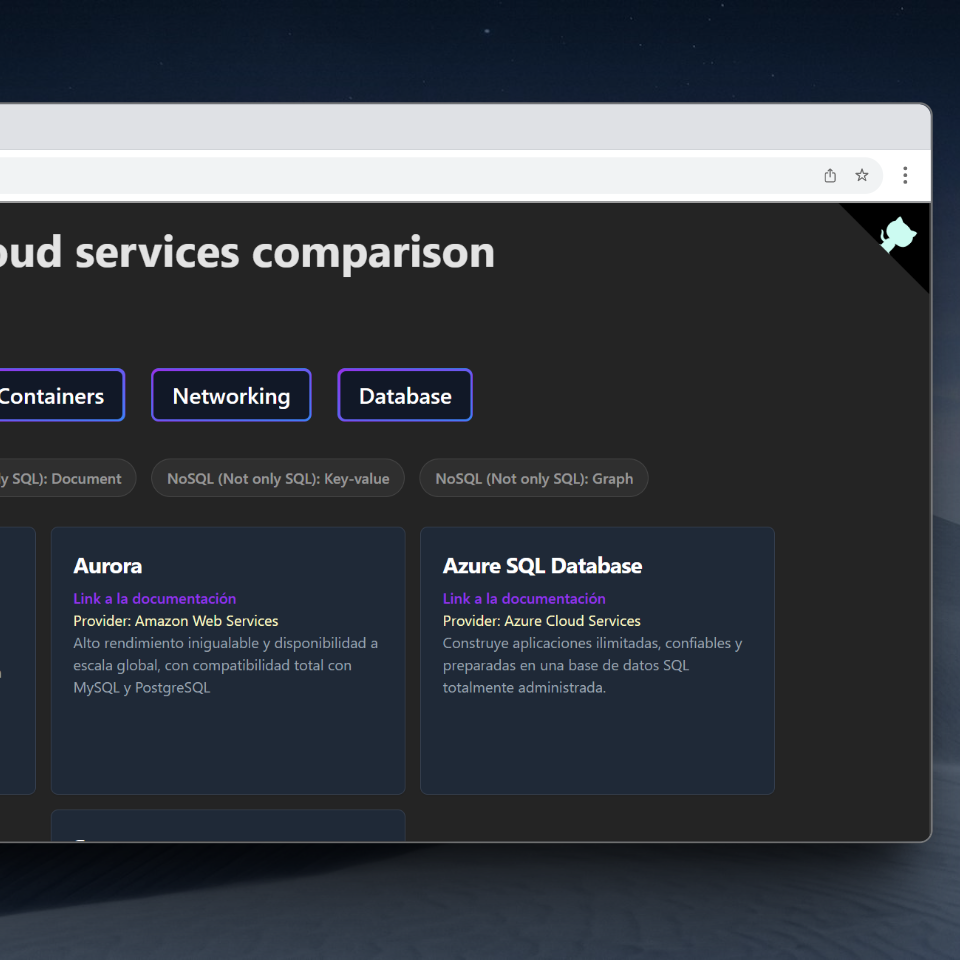The height and width of the screenshot is (960, 960).
Task: Click the Azure SQL Database card title
Action: 542,566
